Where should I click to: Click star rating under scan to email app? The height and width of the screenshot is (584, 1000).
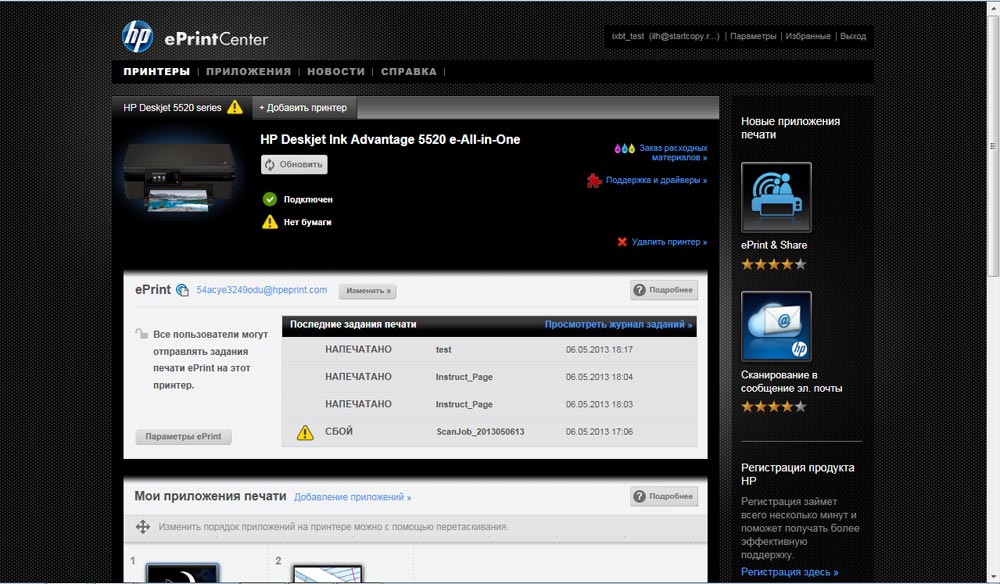[x=774, y=407]
